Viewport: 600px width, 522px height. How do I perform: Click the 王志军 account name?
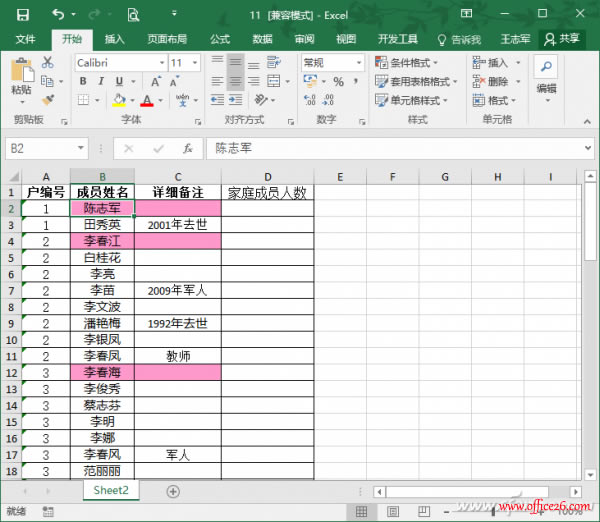tap(515, 39)
